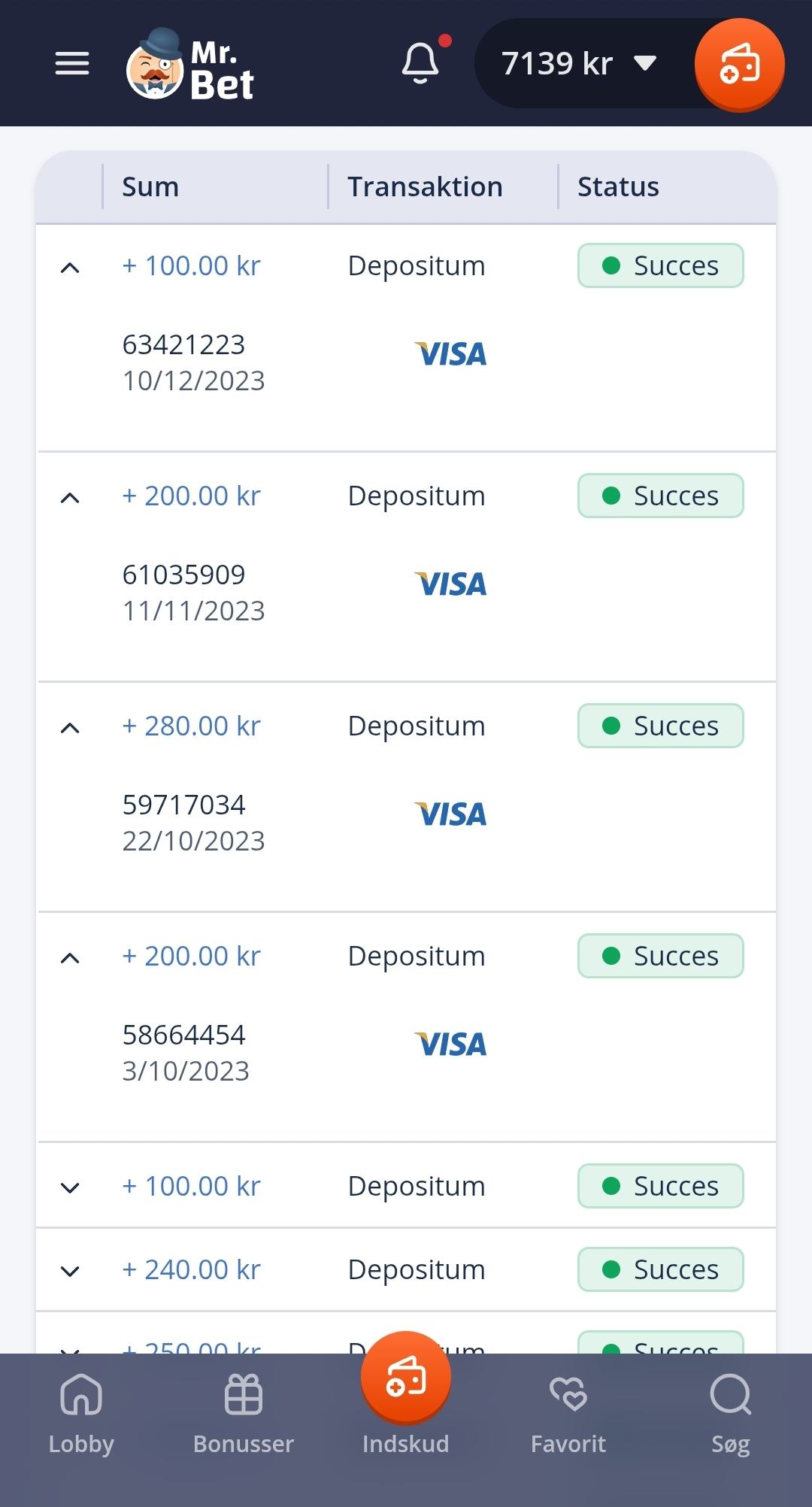Collapse the 63421223 transaction row
Image resolution: width=812 pixels, height=1507 pixels.
(x=70, y=267)
